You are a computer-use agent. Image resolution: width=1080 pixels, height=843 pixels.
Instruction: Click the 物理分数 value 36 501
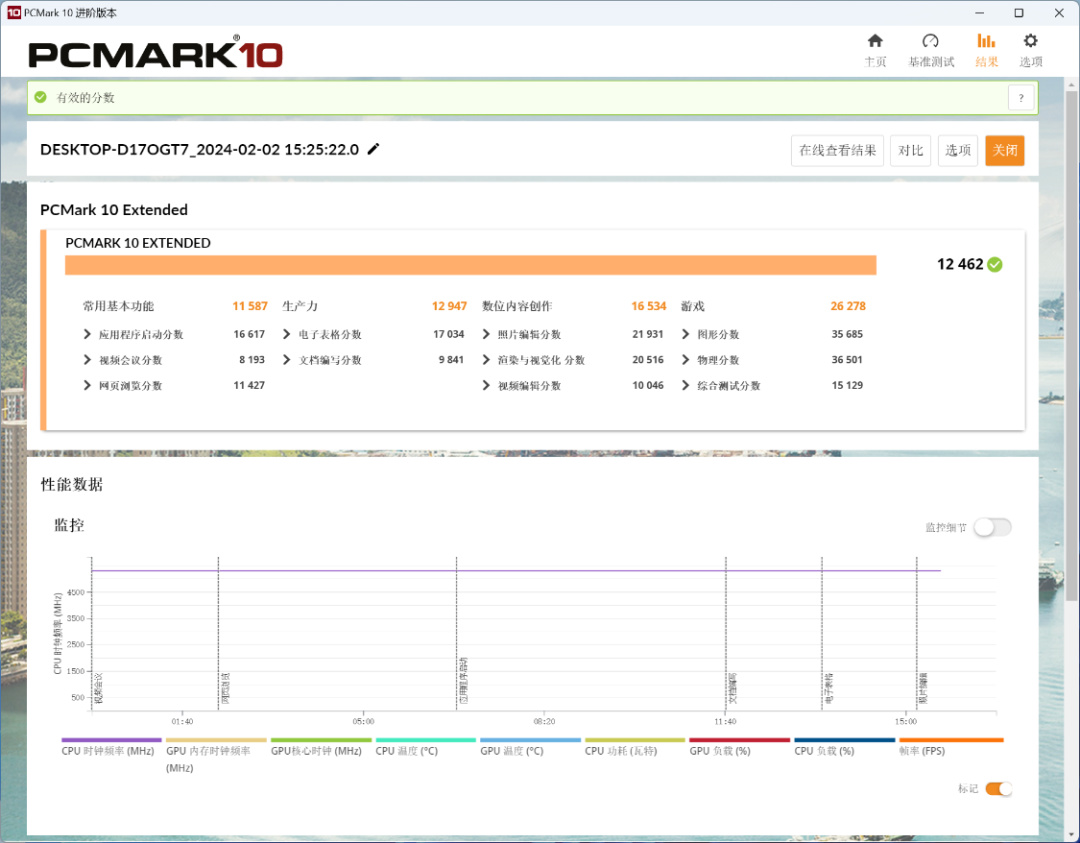click(847, 360)
